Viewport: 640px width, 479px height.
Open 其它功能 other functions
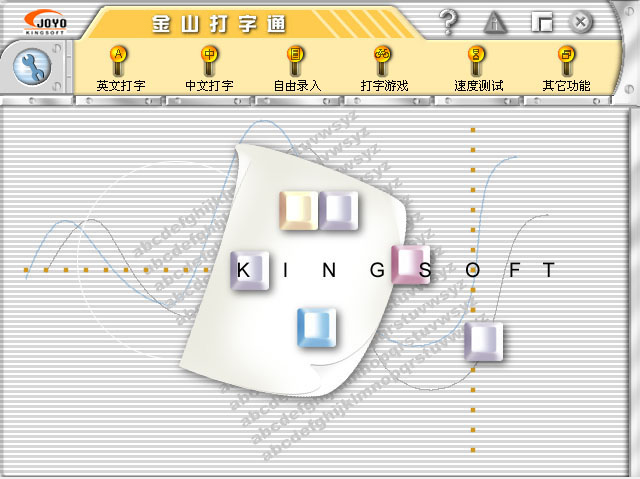point(566,69)
